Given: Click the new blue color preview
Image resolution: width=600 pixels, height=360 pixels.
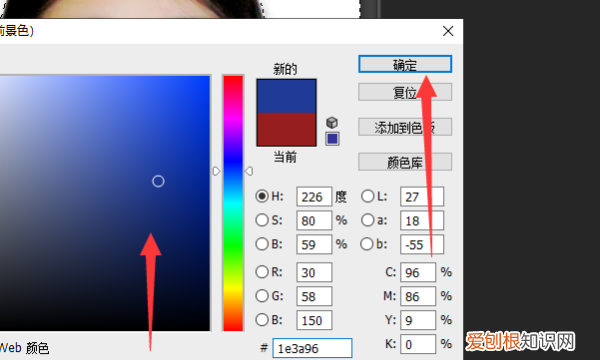Looking at the screenshot, I should pos(286,96).
